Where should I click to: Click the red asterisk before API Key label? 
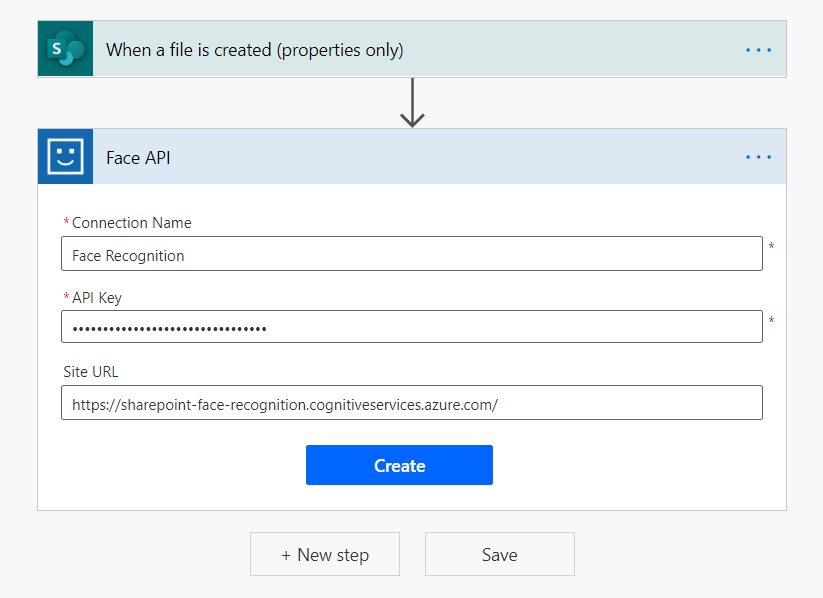point(66,298)
